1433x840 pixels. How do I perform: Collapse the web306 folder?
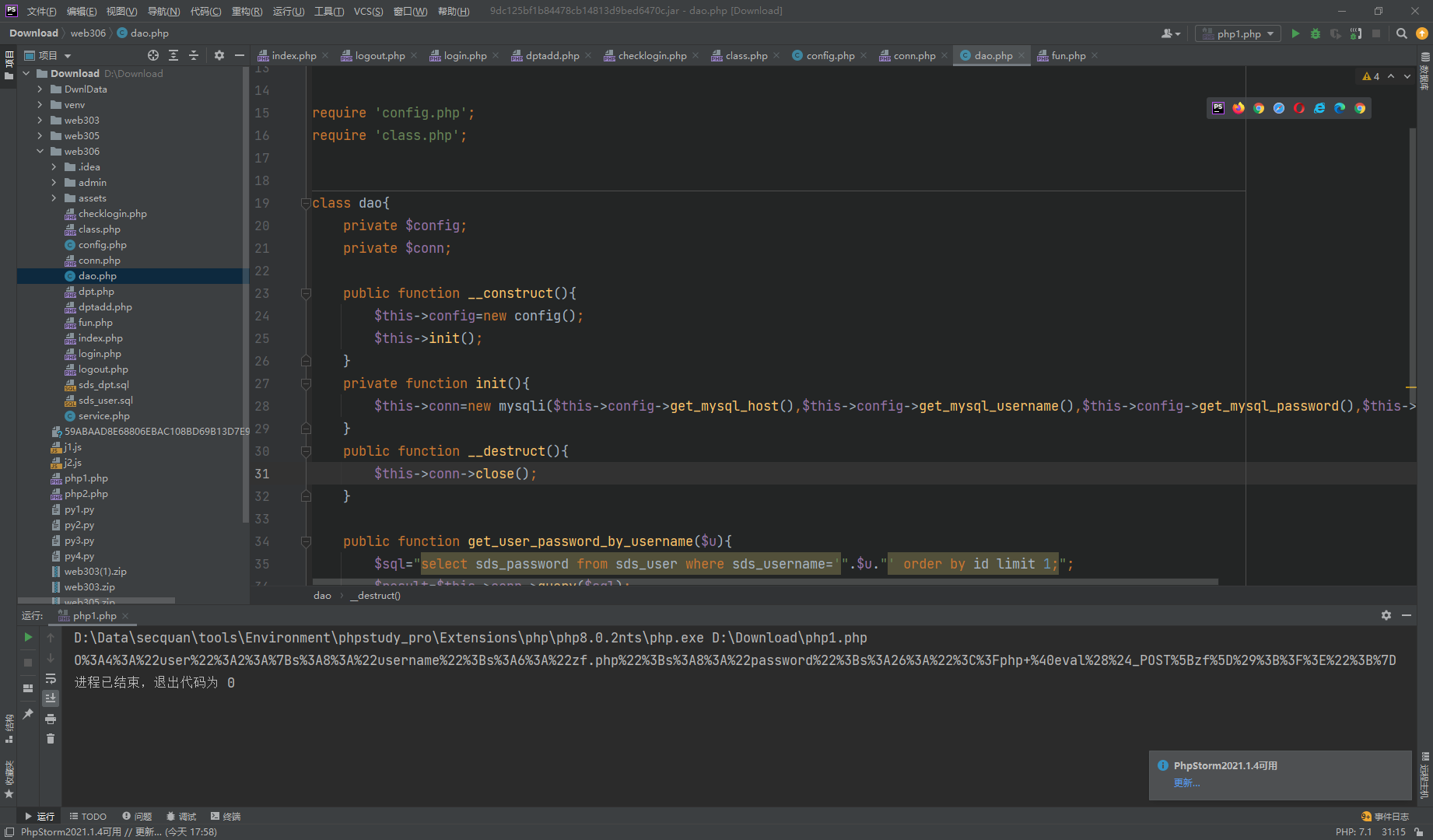pos(40,152)
